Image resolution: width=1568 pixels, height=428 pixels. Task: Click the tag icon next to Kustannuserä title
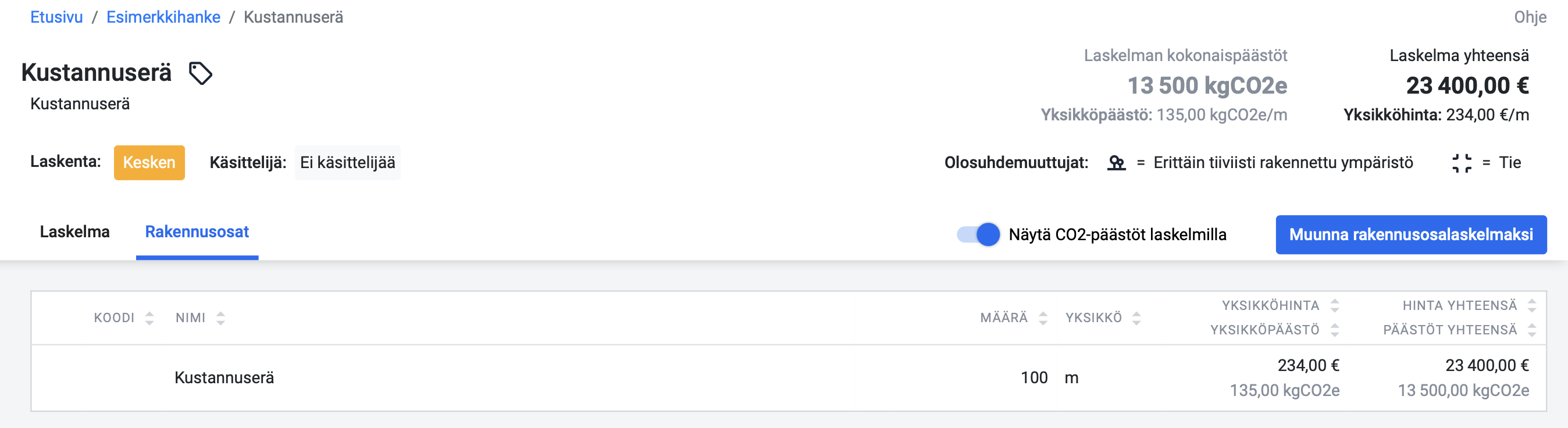[x=200, y=74]
